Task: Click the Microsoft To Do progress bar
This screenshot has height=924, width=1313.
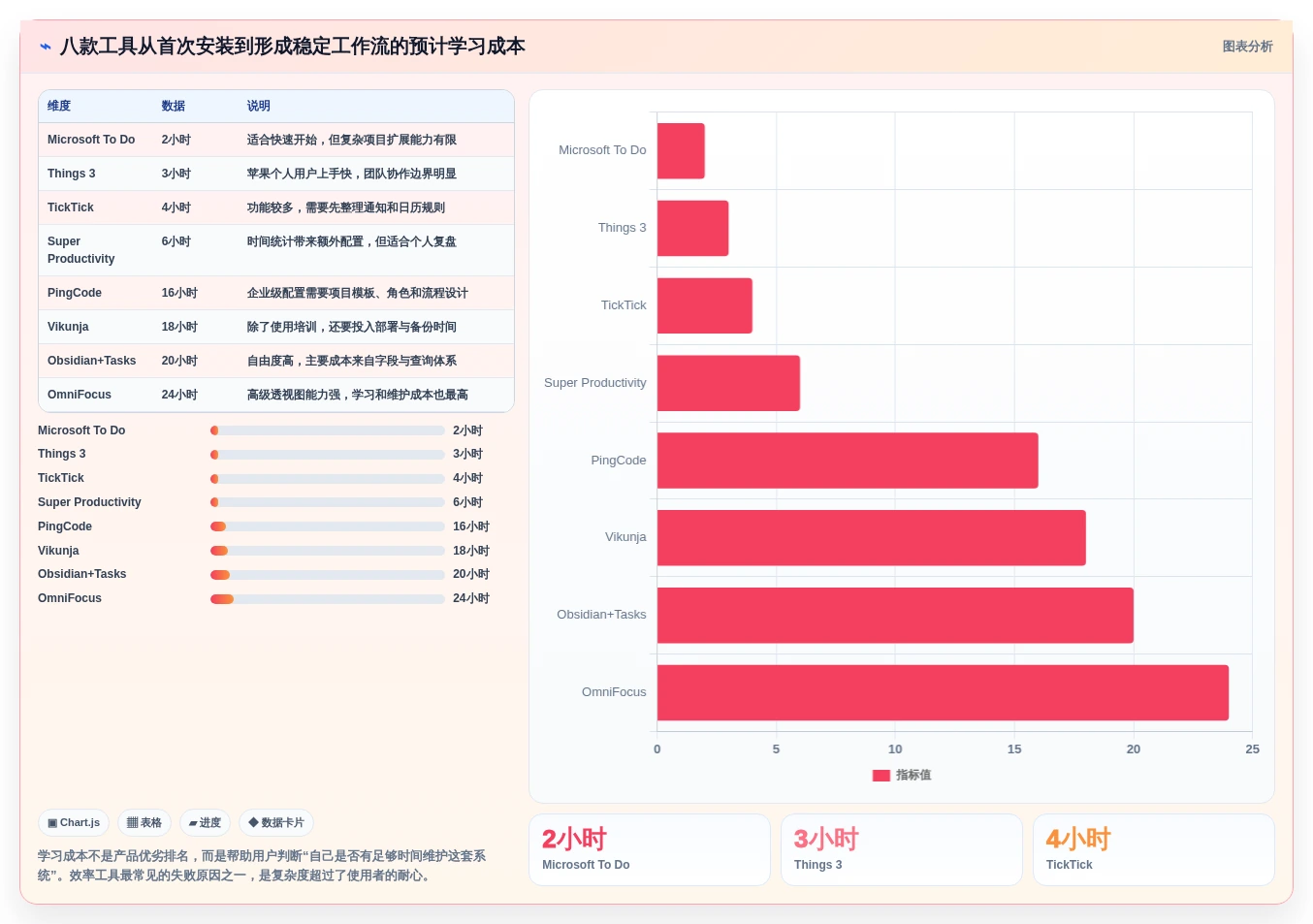Action: [x=328, y=430]
